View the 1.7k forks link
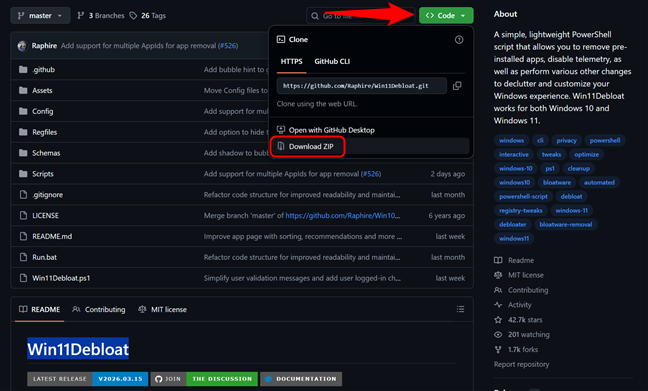648x391 pixels. point(516,350)
